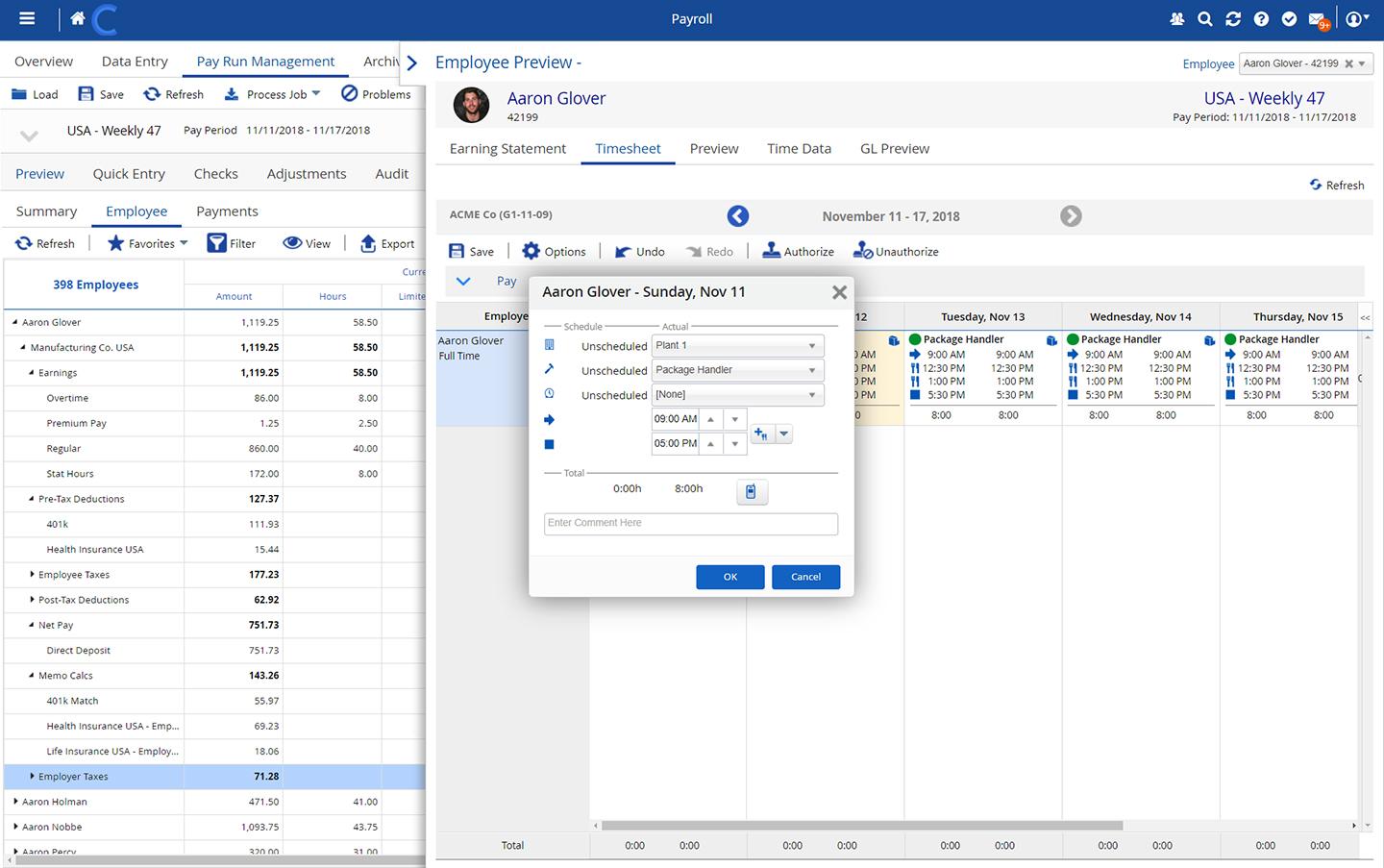Screen dimensions: 1384x868
Task: Open the Quick Entry tab
Action: 129,174
